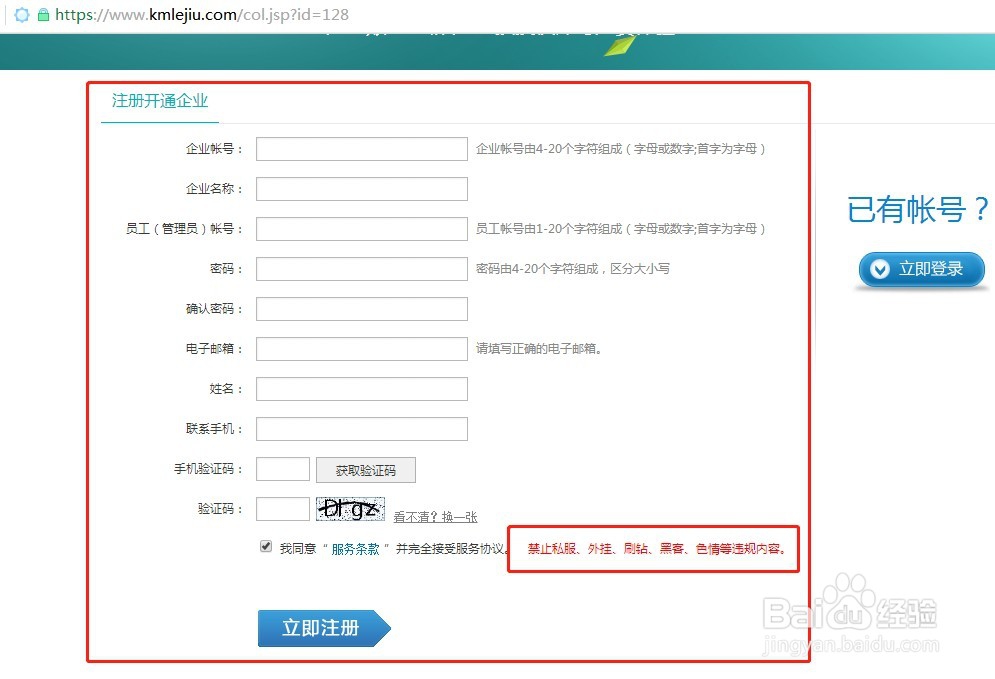Click the 获取验证码 button

pos(366,469)
